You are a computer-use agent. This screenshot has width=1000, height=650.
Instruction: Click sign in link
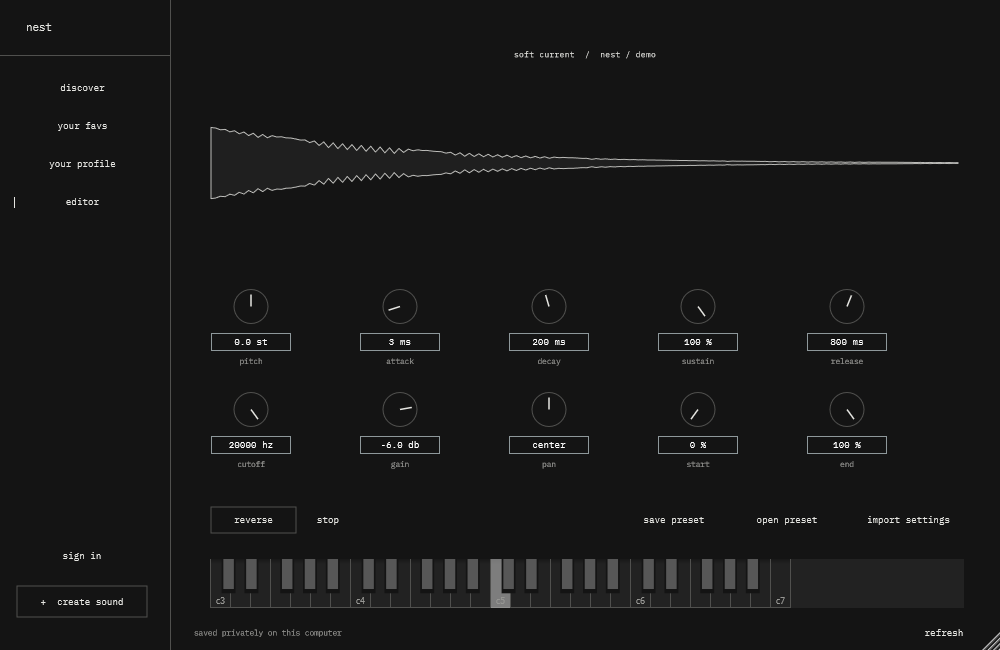coord(82,556)
